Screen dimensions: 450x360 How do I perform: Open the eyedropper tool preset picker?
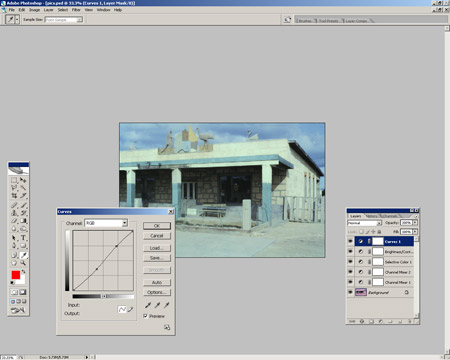pos(17,19)
